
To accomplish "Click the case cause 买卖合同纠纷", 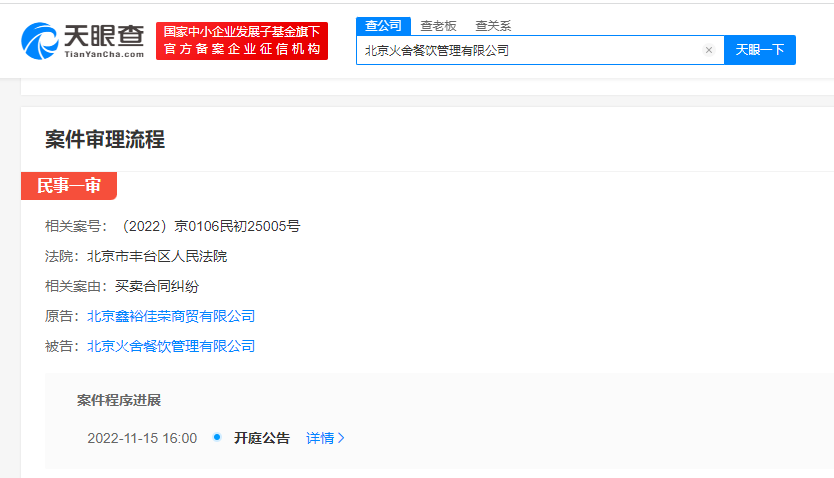I will [x=143, y=286].
